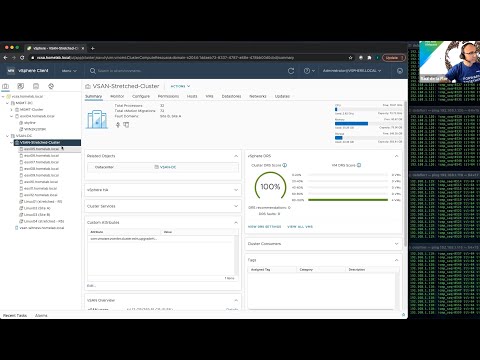Image resolution: width=480 pixels, height=360 pixels.
Task: Click the Storage usage bar
Action: click(x=368, y=138)
